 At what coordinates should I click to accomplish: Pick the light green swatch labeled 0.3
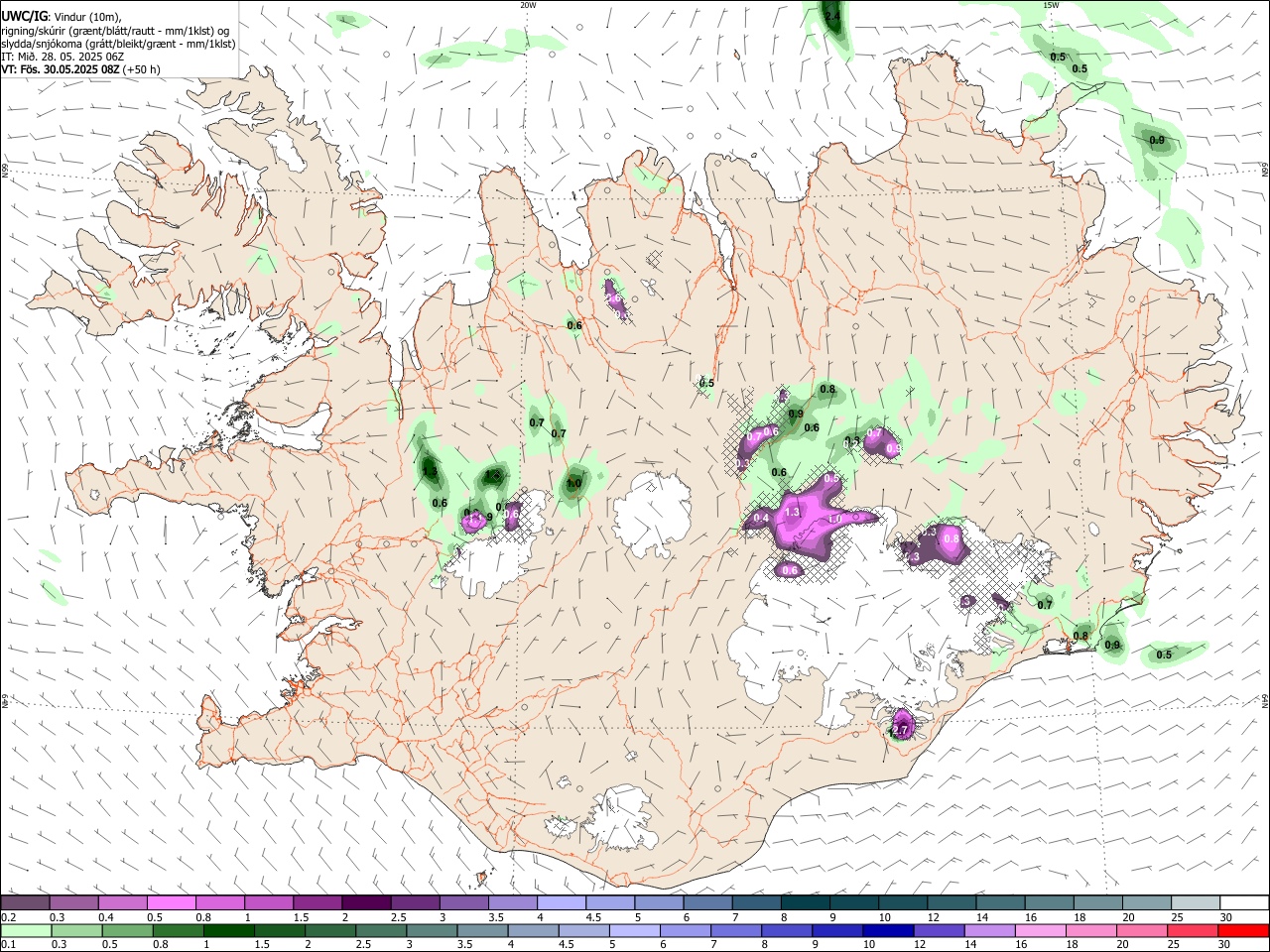76,930
